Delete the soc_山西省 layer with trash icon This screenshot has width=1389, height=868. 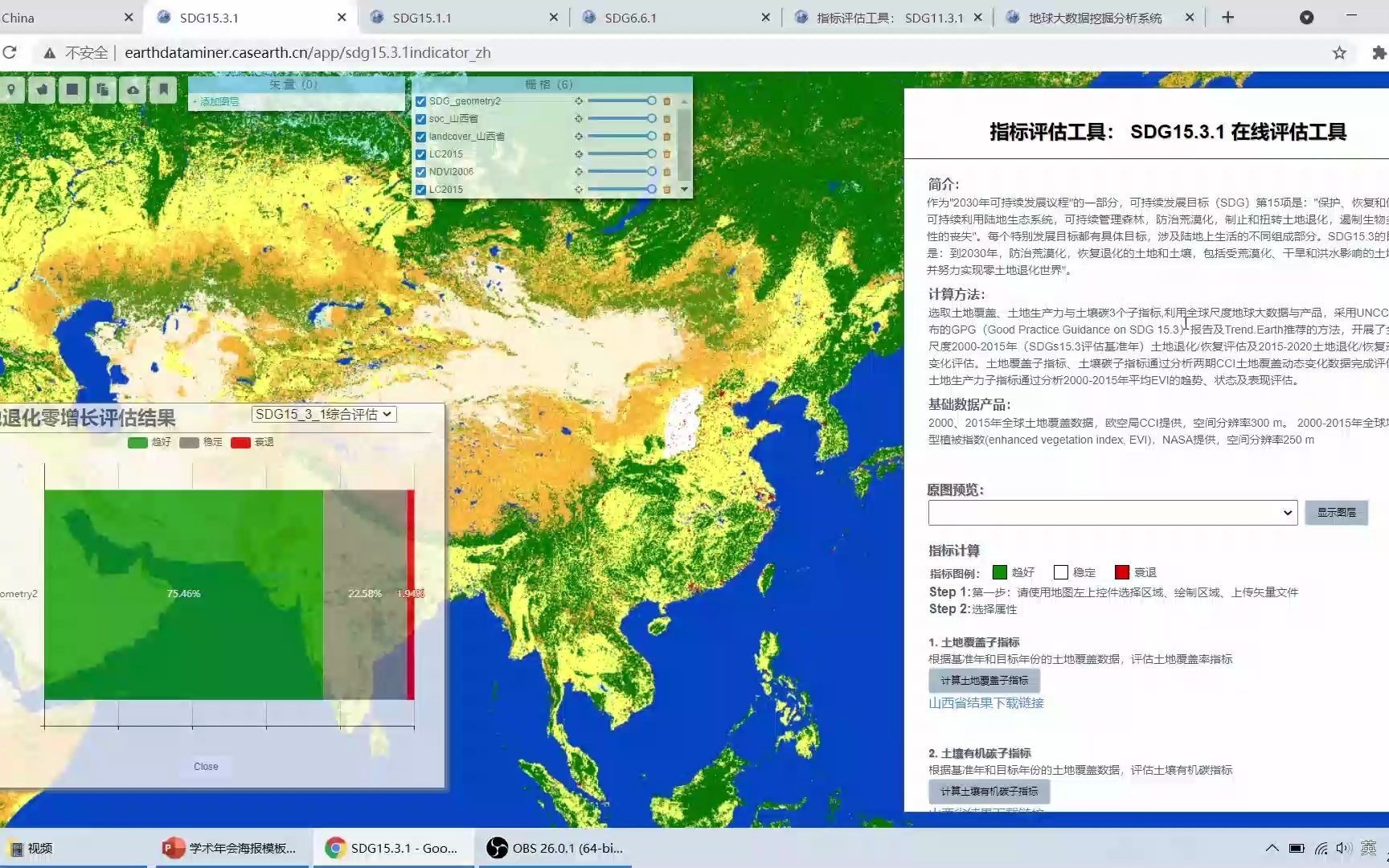pyautogui.click(x=666, y=119)
